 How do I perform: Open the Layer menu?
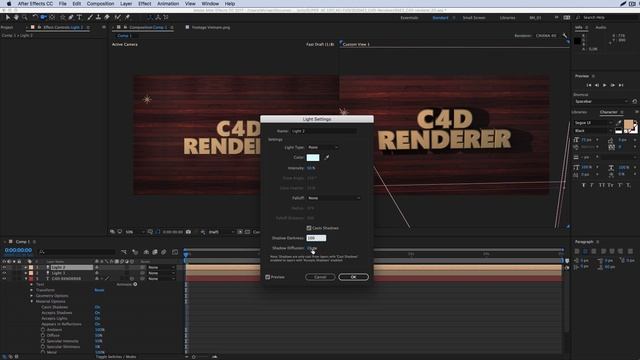pyautogui.click(x=126, y=4)
